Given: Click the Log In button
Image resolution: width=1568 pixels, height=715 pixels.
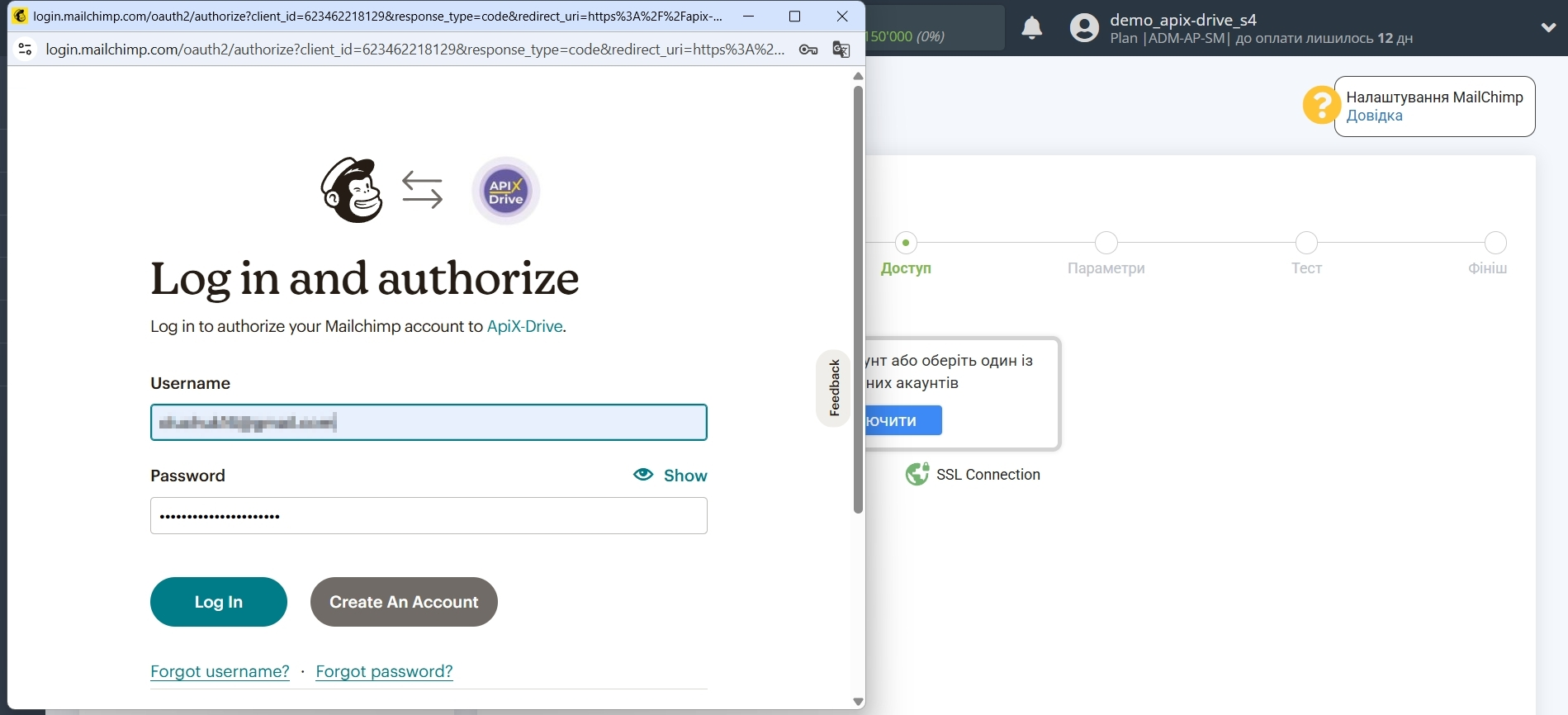Looking at the screenshot, I should [219, 602].
